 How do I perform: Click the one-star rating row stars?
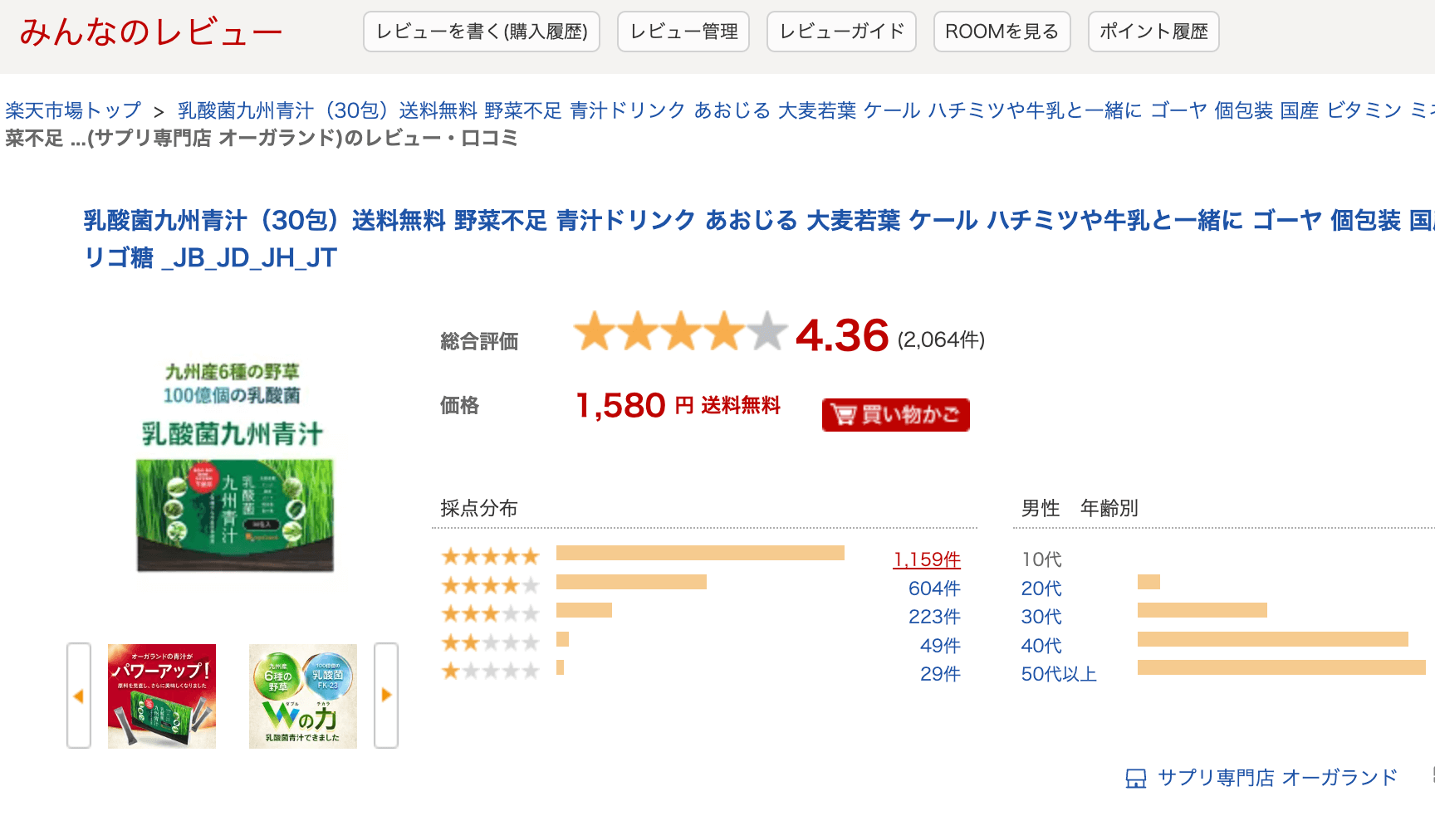pyautogui.click(x=490, y=672)
